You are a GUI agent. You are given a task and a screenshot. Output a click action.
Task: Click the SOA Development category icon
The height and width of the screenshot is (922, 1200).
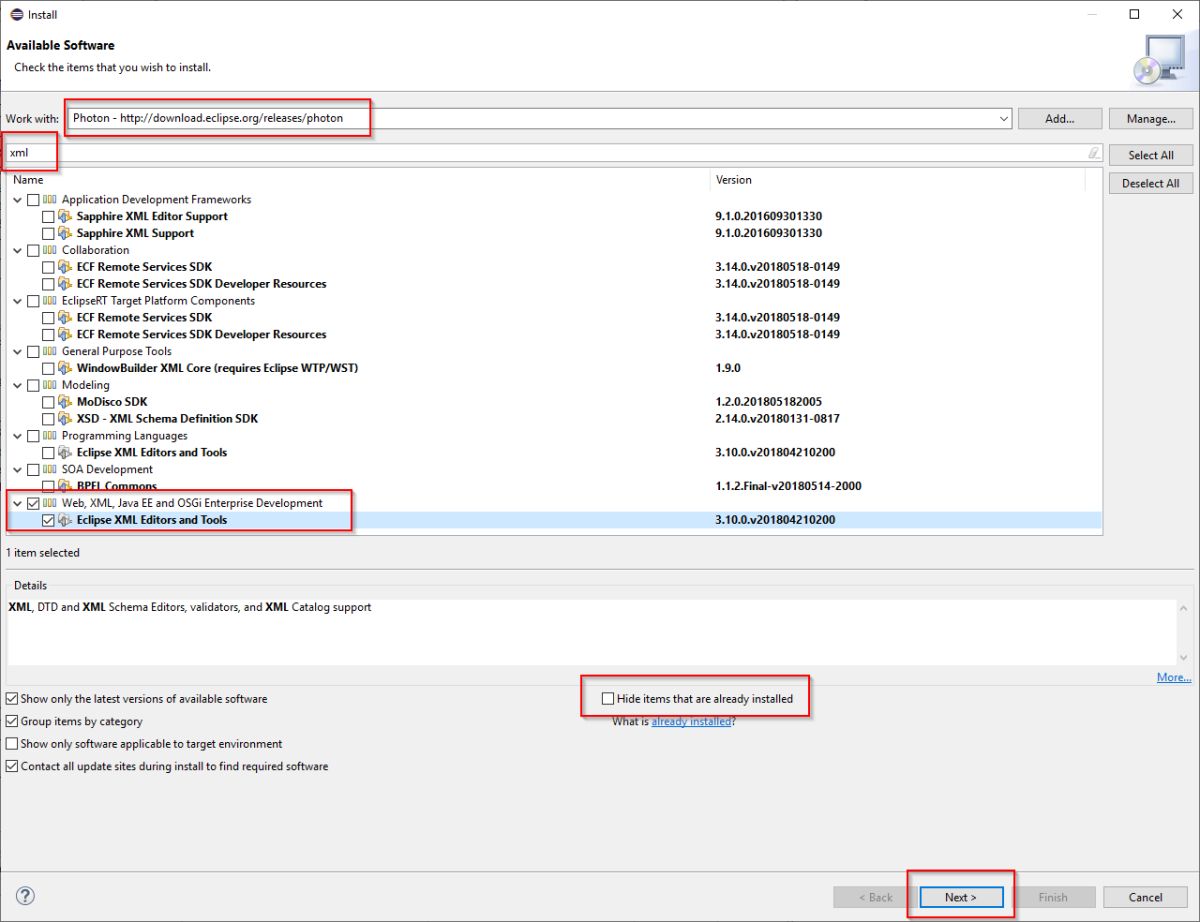pyautogui.click(x=50, y=470)
